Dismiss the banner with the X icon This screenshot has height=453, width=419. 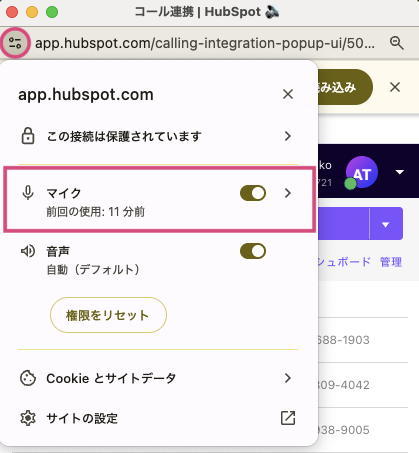395,87
